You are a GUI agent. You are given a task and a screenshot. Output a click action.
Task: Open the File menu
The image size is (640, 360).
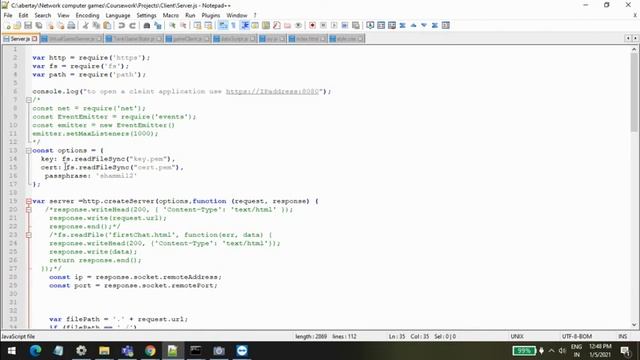(8, 15)
